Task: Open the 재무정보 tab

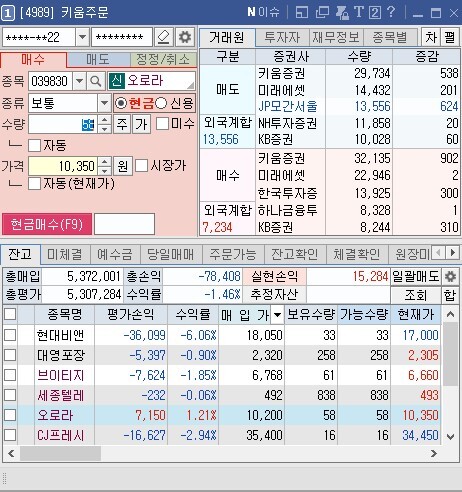Action: pos(336,37)
